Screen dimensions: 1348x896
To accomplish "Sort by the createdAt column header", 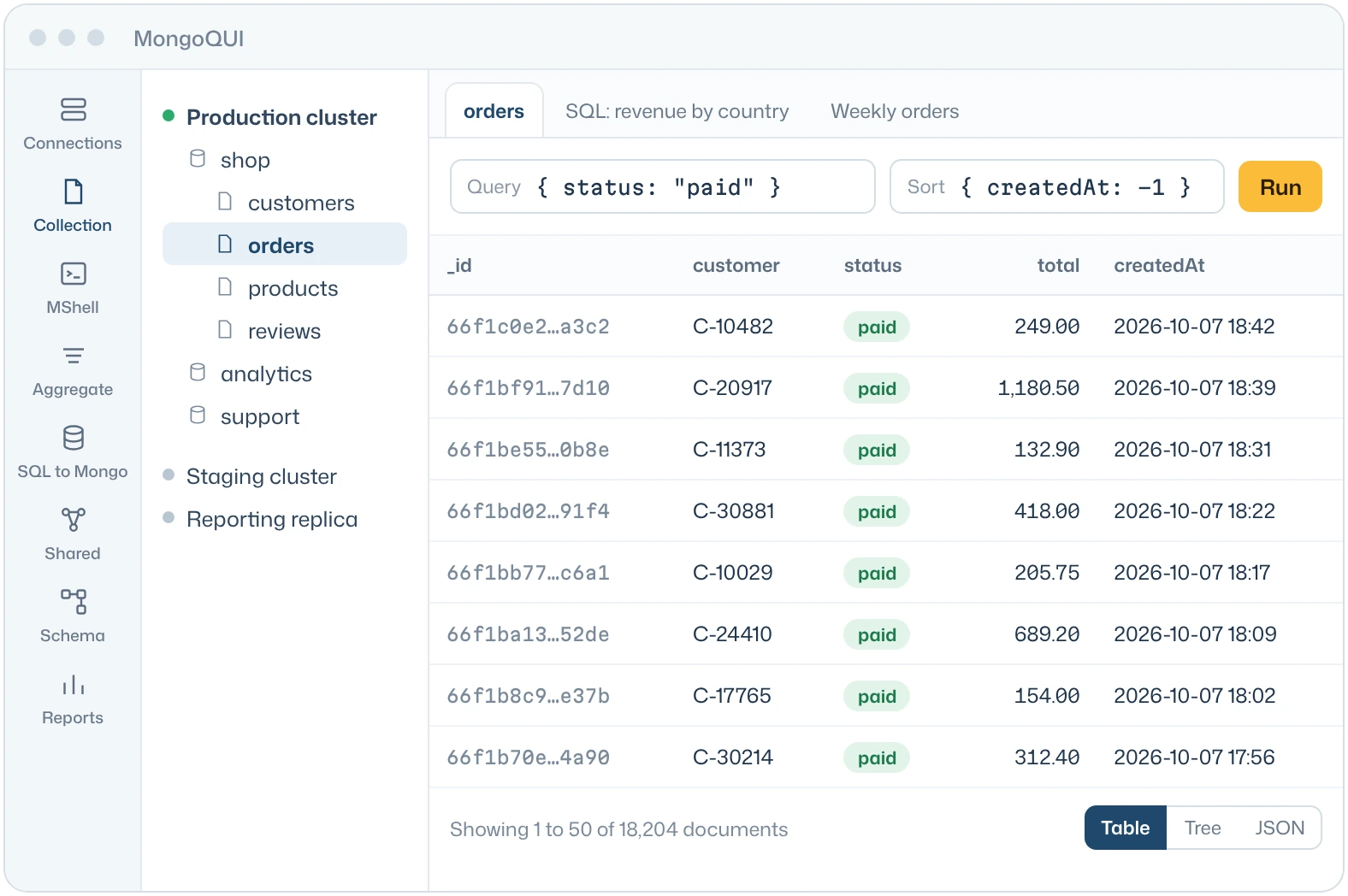I will click(1159, 266).
